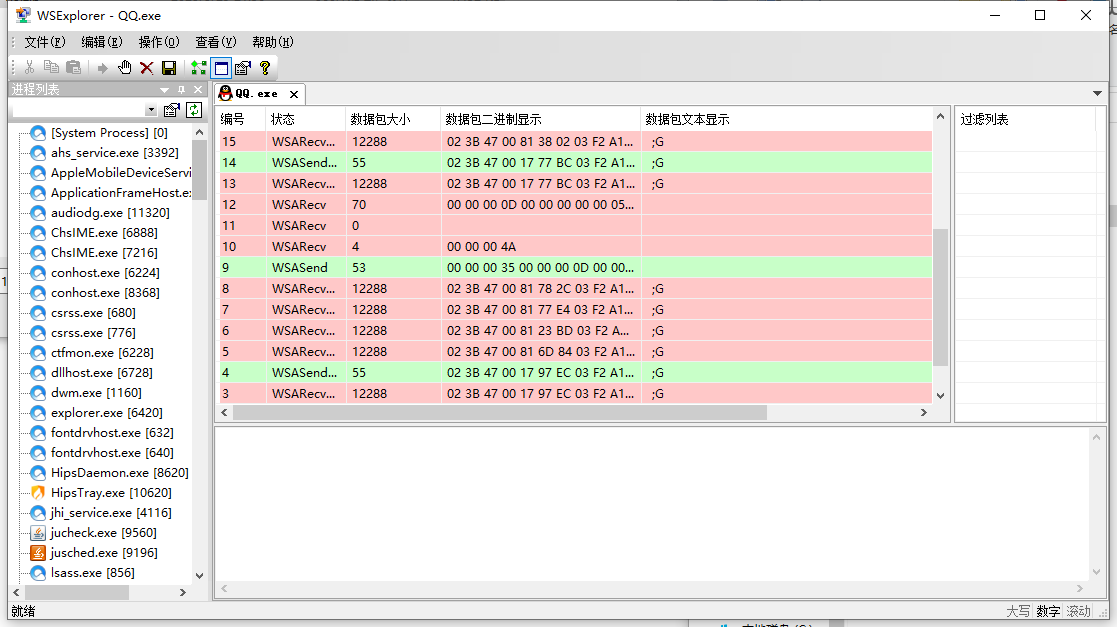Select ahs_service.exe [3392] process
The height and width of the screenshot is (627, 1117).
click(x=115, y=152)
